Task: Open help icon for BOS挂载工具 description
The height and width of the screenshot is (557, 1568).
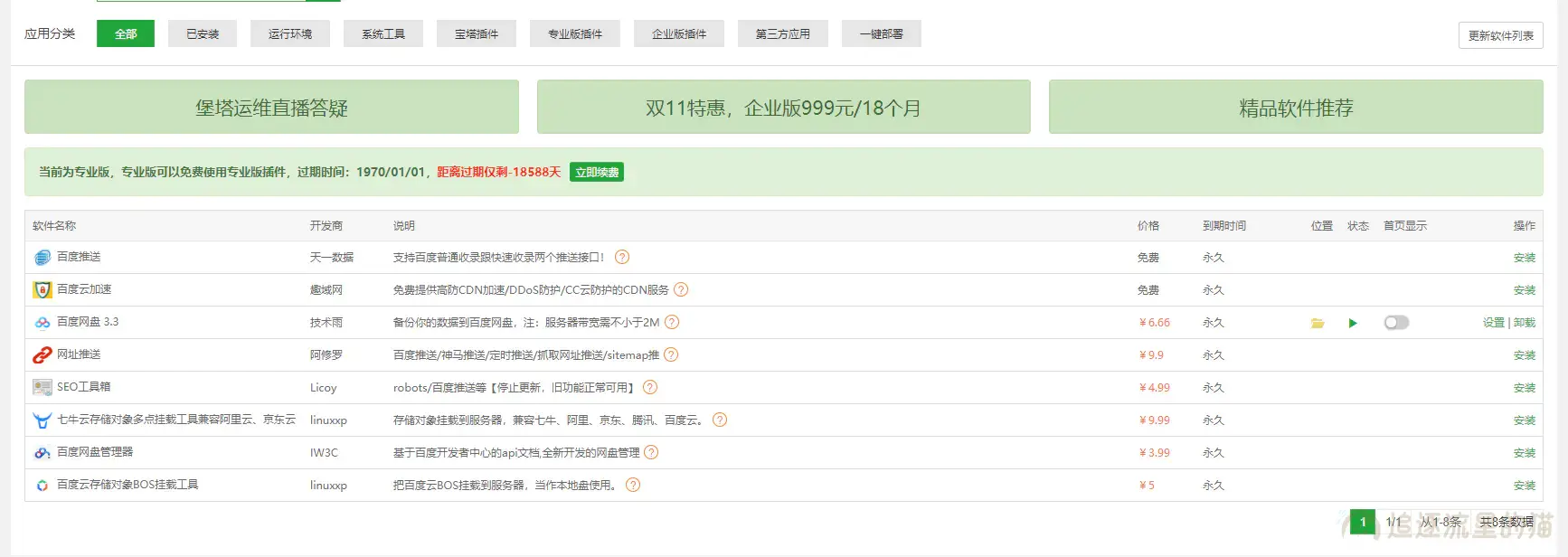Action: (x=633, y=485)
